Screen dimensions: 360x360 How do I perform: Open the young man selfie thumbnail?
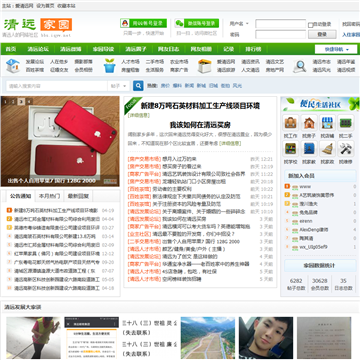coord(266,338)
